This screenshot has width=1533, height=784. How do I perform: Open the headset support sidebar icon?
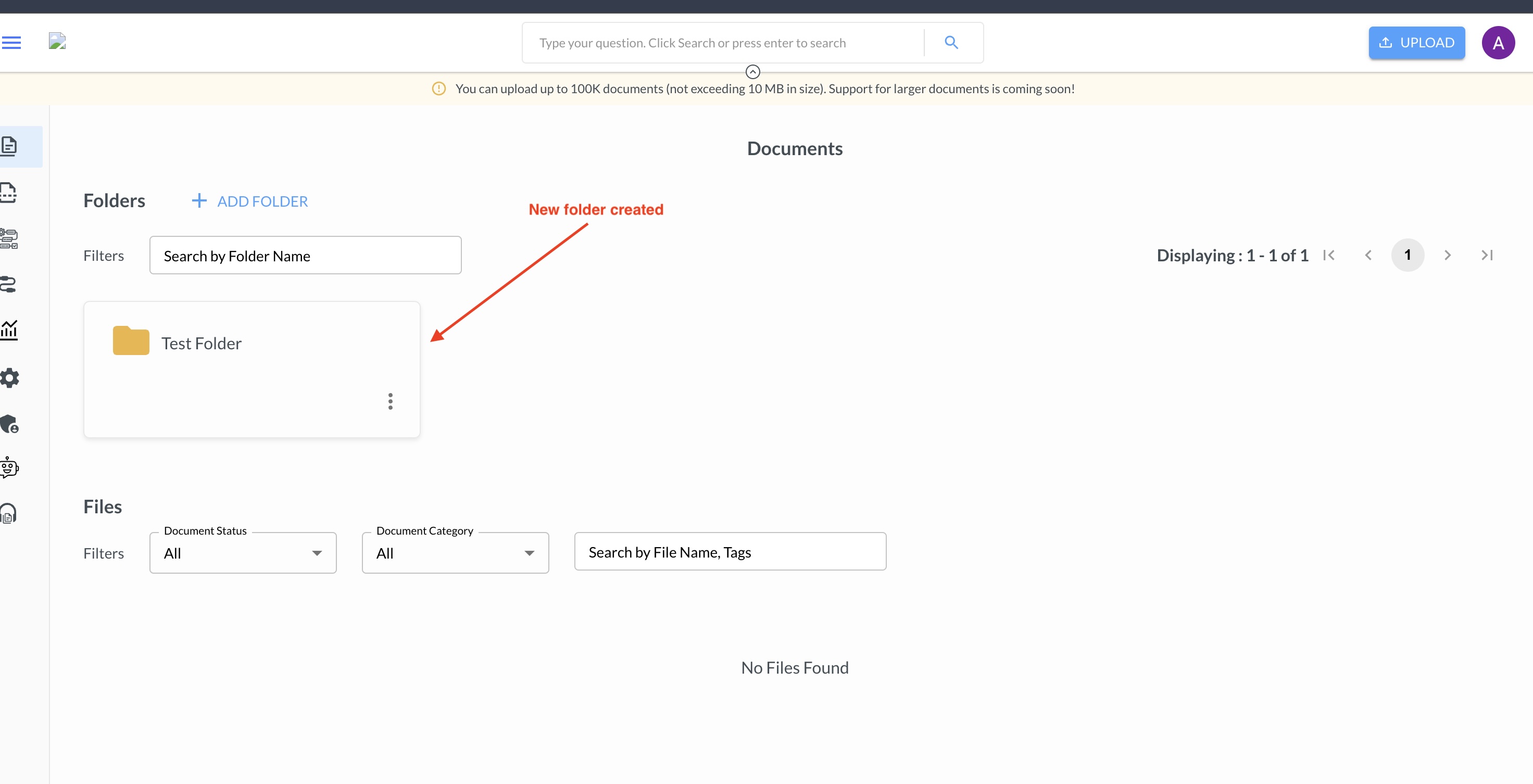[8, 513]
